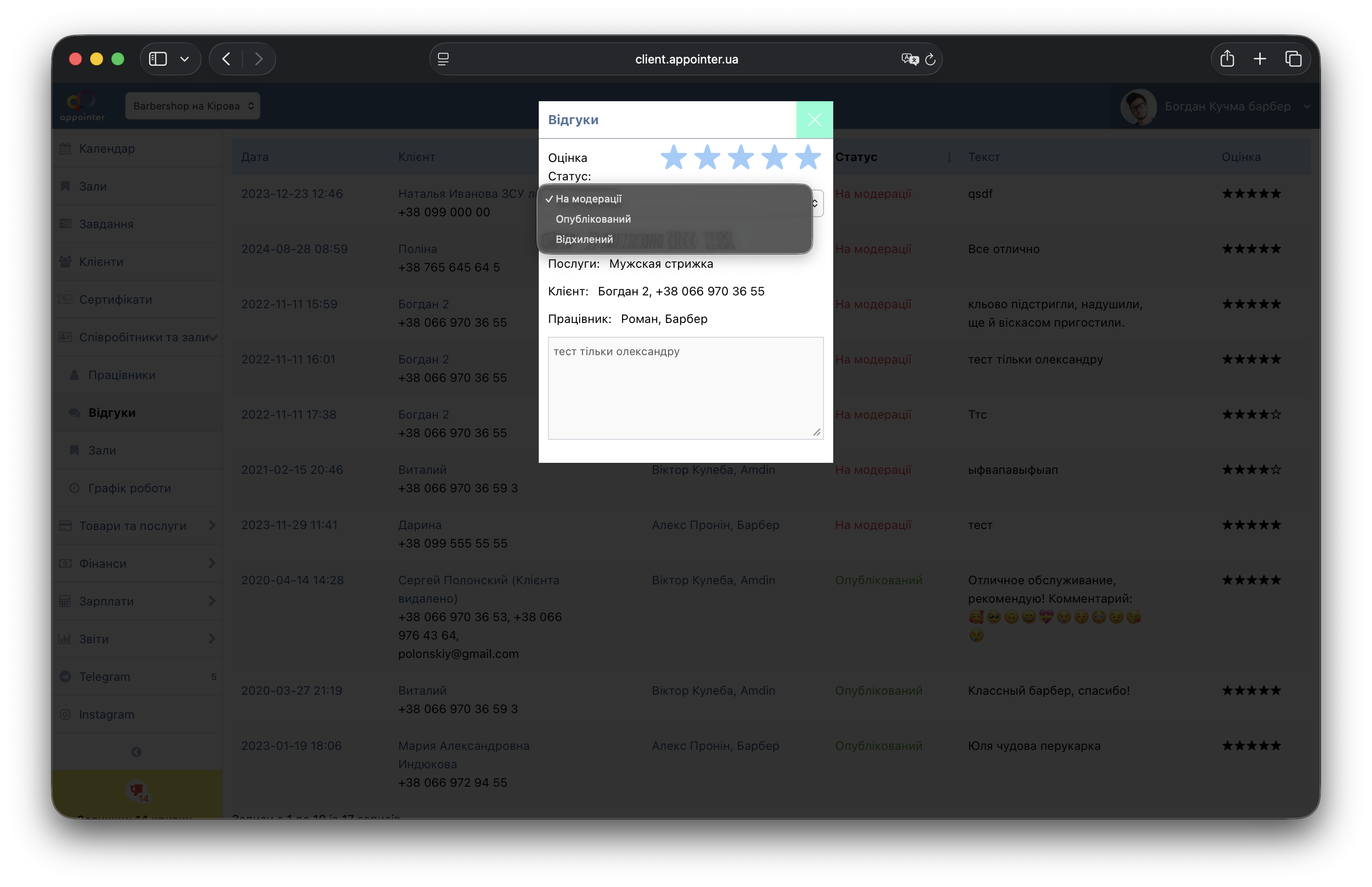Click the fifth rating star in dialog
The width and height of the screenshot is (1372, 887).
(807, 157)
